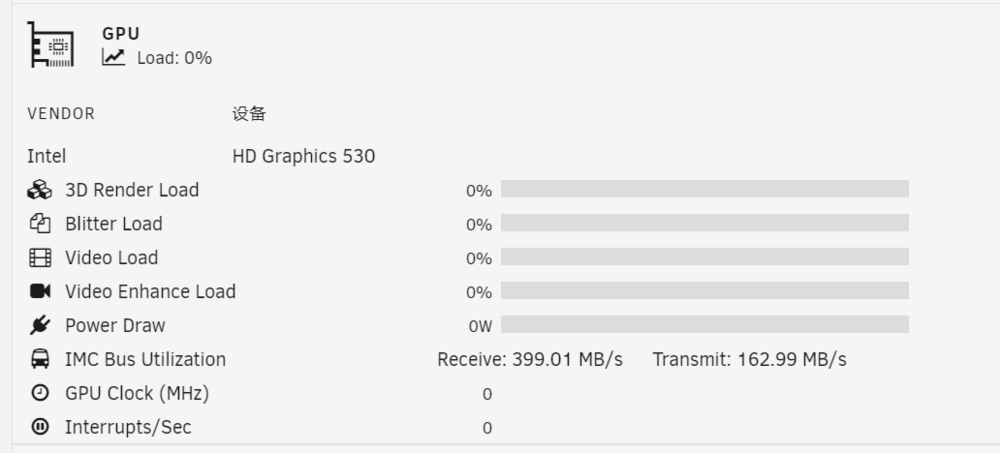Image resolution: width=1000 pixels, height=453 pixels.
Task: Click the load chart line icon
Action: pyautogui.click(x=114, y=57)
